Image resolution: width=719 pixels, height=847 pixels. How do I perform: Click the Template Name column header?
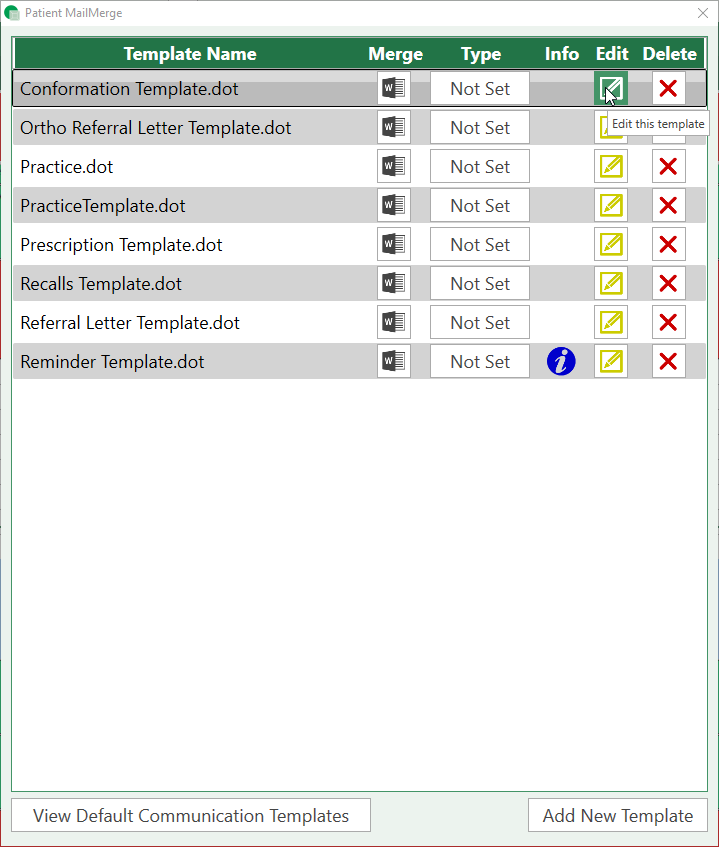click(x=190, y=54)
